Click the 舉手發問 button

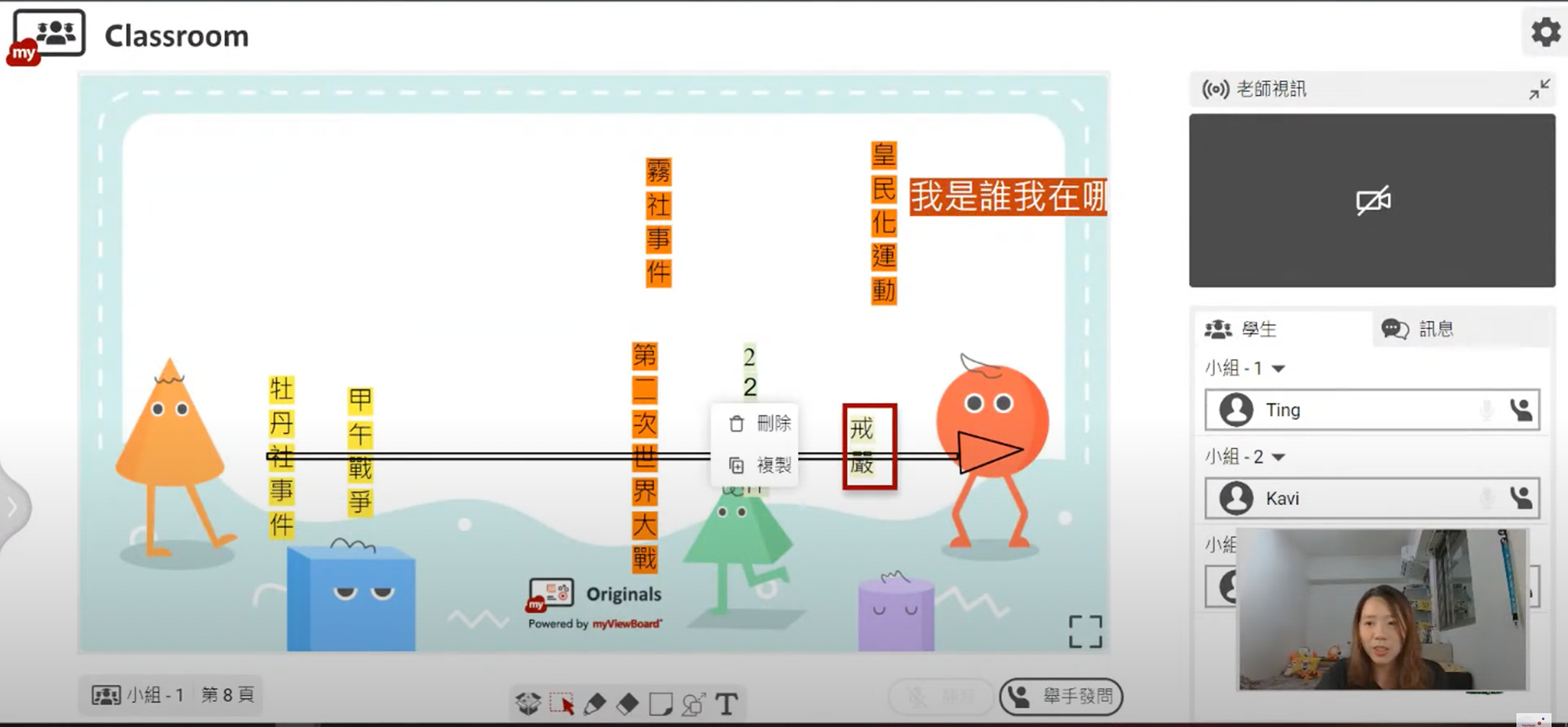pos(1061,697)
